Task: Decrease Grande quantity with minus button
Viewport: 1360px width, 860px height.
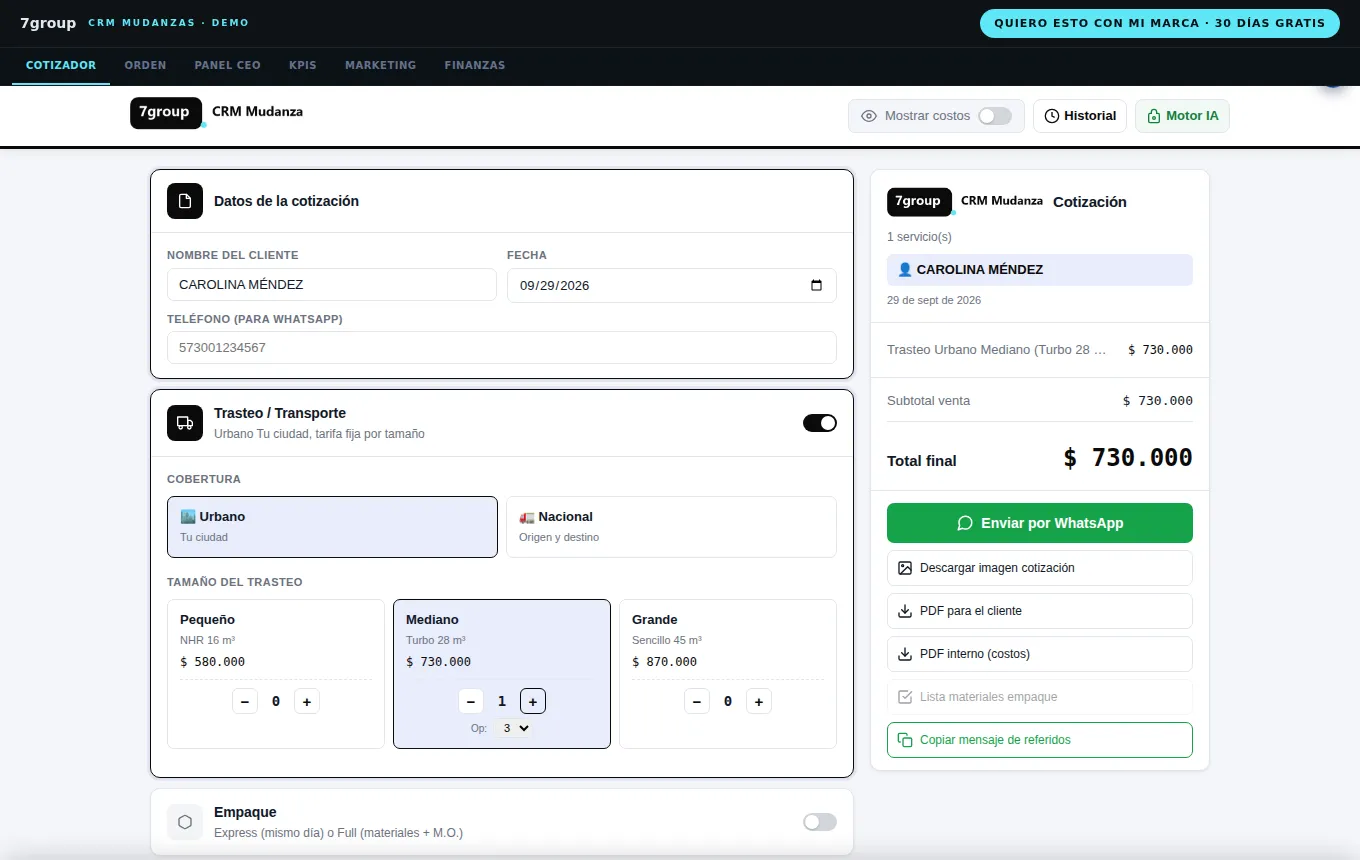Action: point(697,701)
